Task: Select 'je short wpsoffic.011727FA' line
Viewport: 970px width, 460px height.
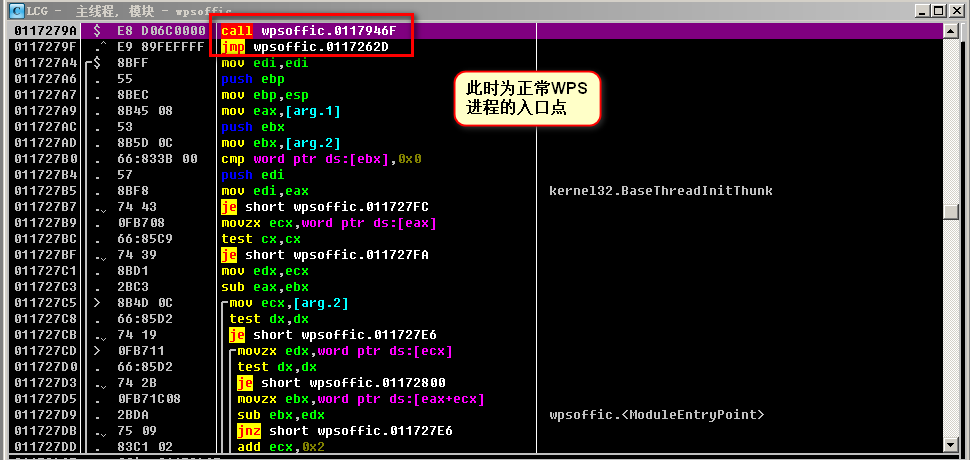Action: point(324,255)
